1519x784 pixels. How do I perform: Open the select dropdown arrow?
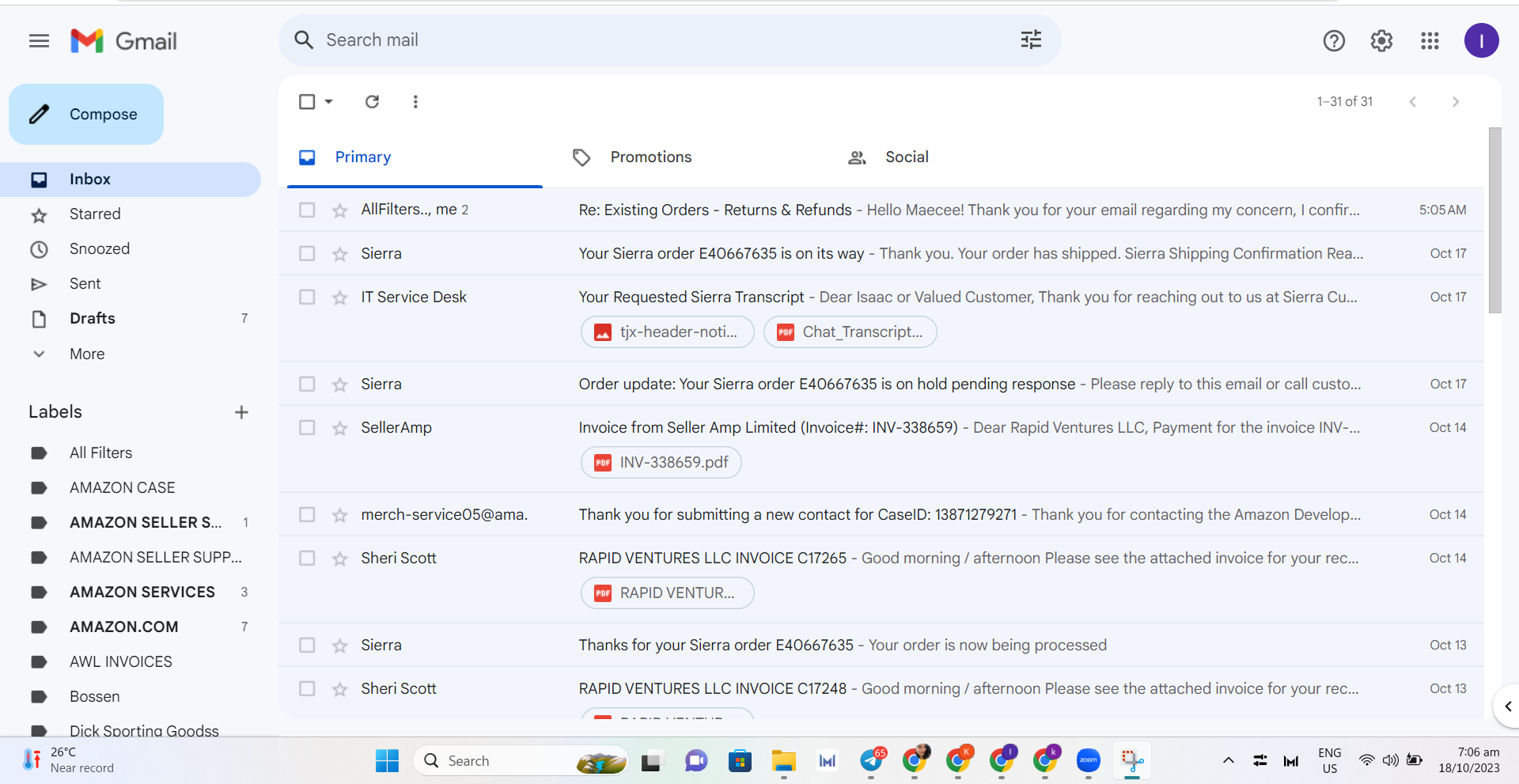328,101
